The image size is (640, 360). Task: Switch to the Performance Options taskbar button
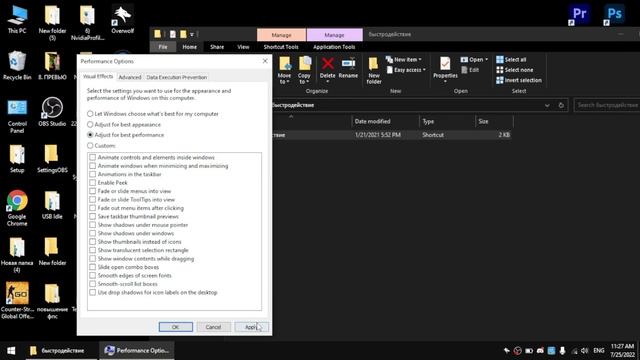[x=136, y=351]
